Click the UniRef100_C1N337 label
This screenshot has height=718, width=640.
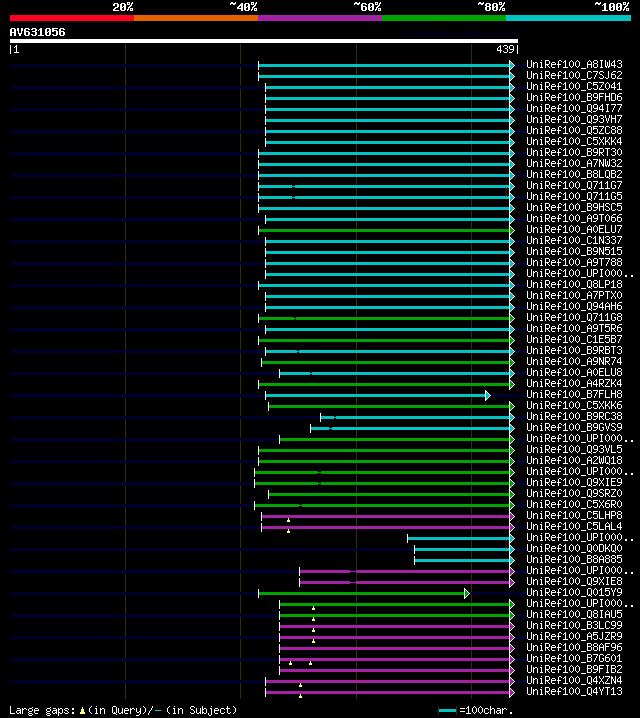574,240
